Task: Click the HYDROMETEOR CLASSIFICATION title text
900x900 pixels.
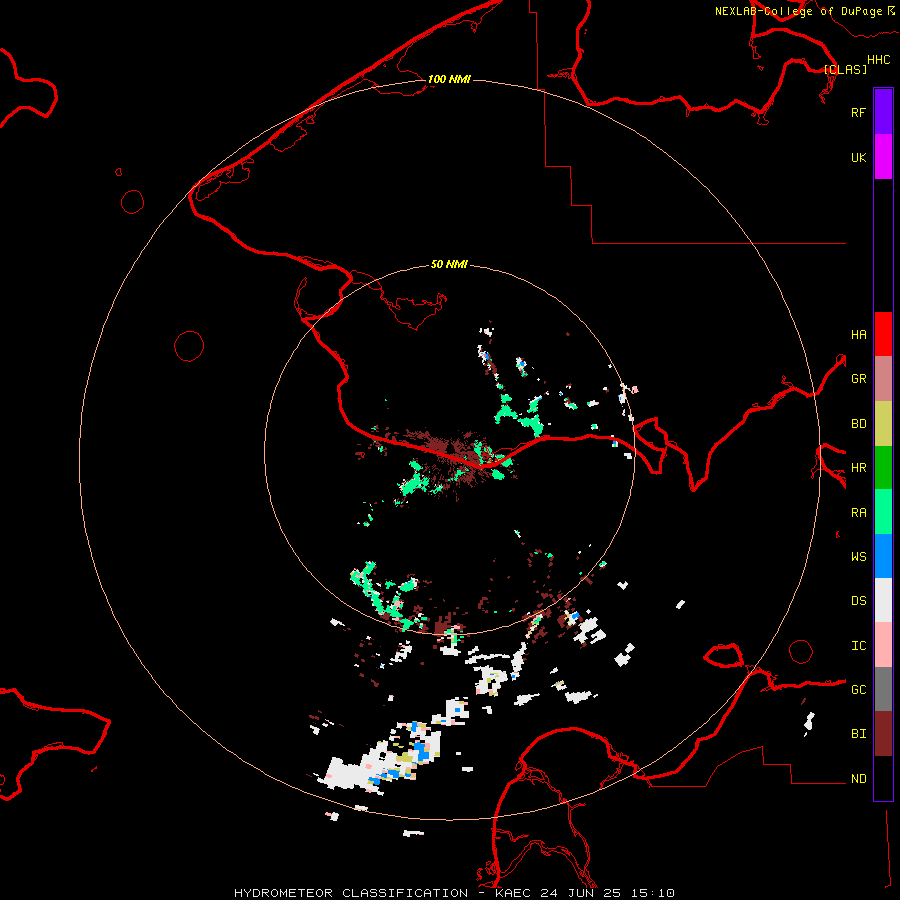Action: 351,893
